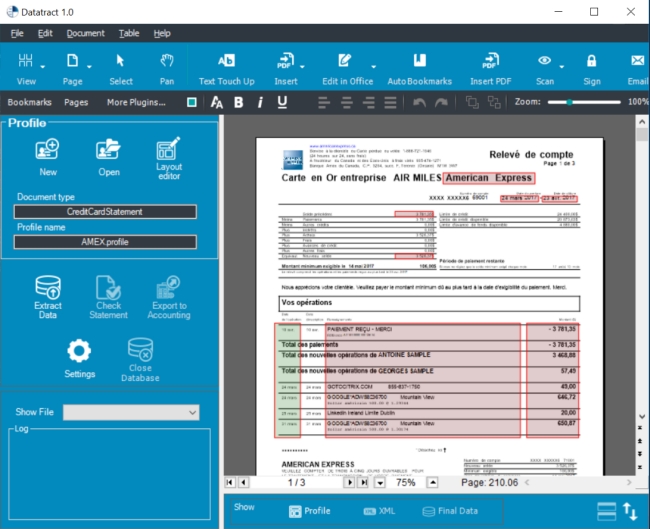Open an existing profile

109,157
